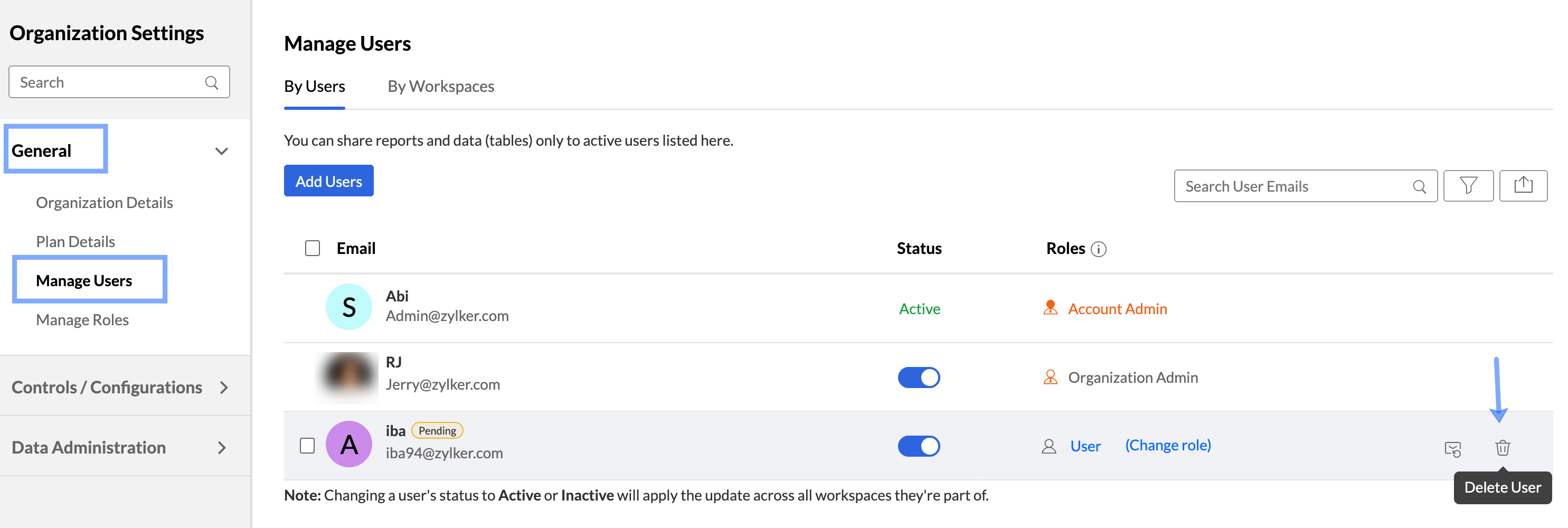Click the magnifier in Search User Emails
This screenshot has width=1568, height=528.
1420,187
